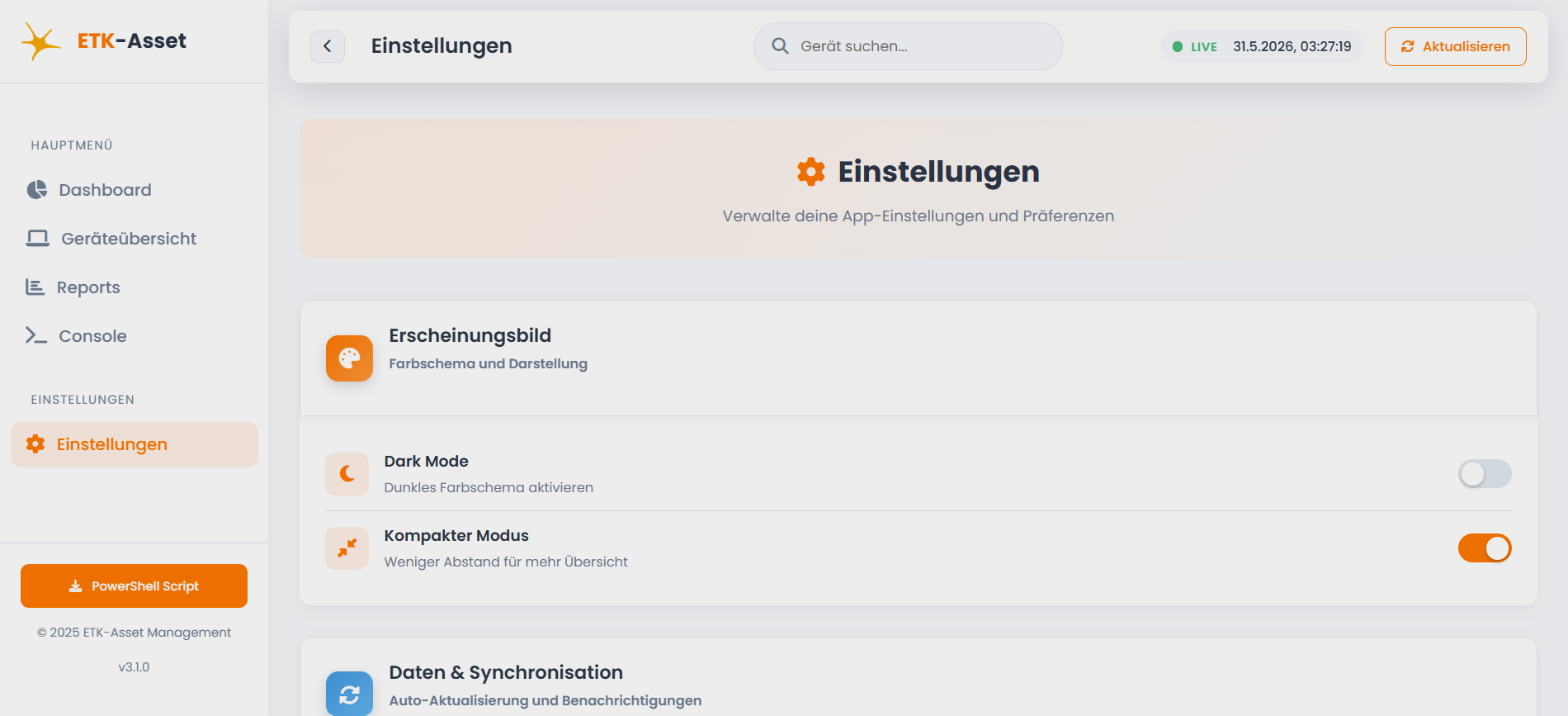Click the Dark Mode moon icon

[347, 474]
